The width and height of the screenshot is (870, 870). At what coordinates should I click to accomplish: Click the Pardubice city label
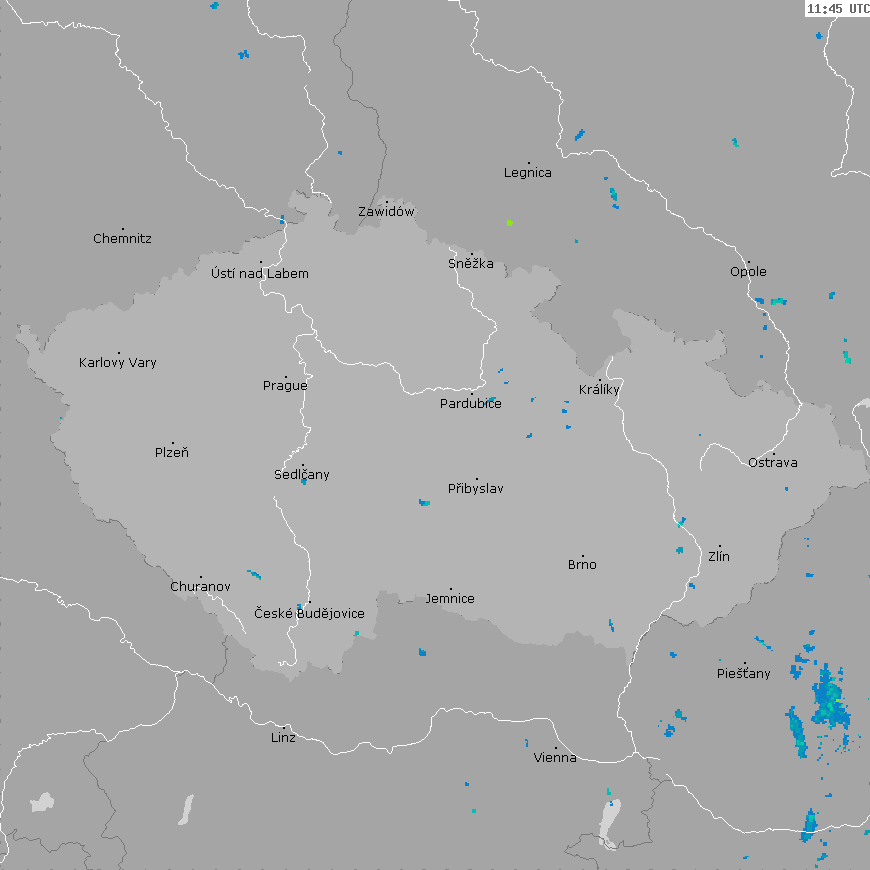(471, 404)
